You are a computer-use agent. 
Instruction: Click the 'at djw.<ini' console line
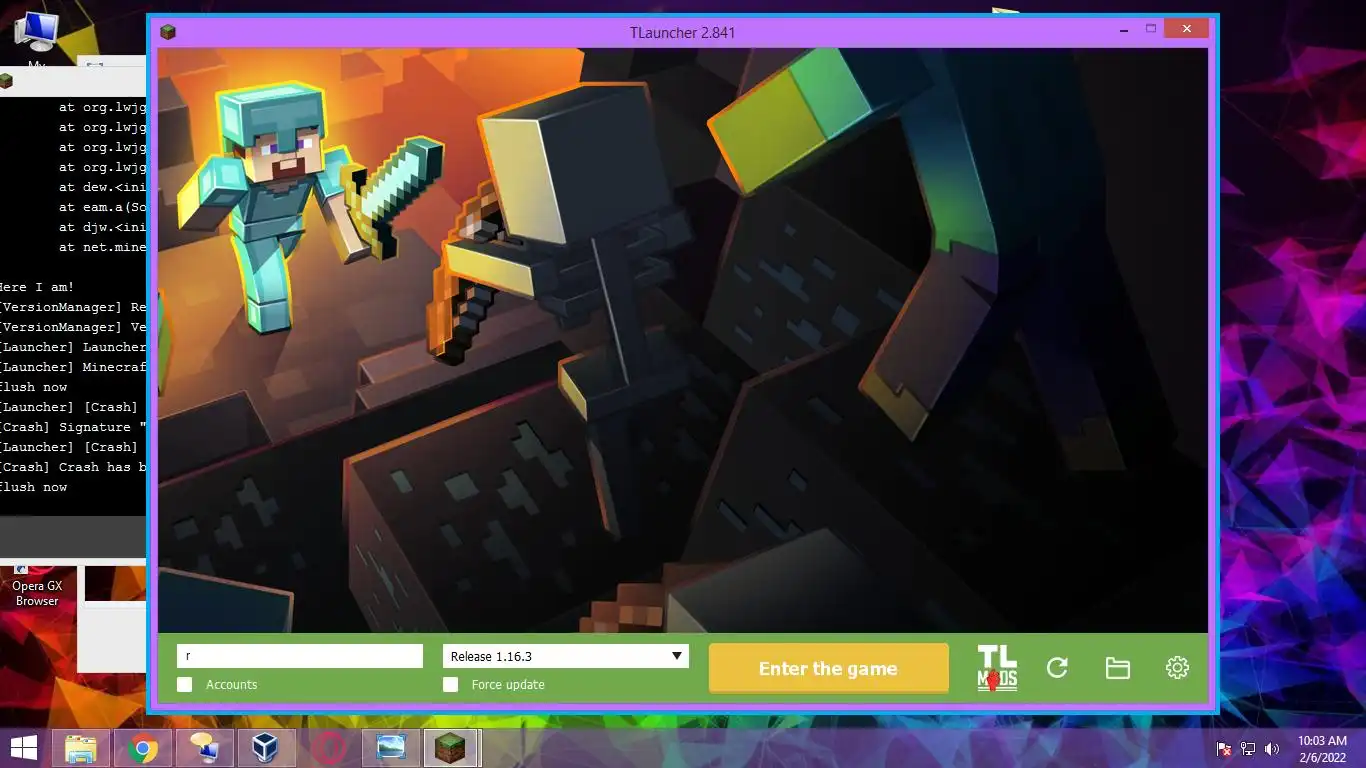(102, 227)
